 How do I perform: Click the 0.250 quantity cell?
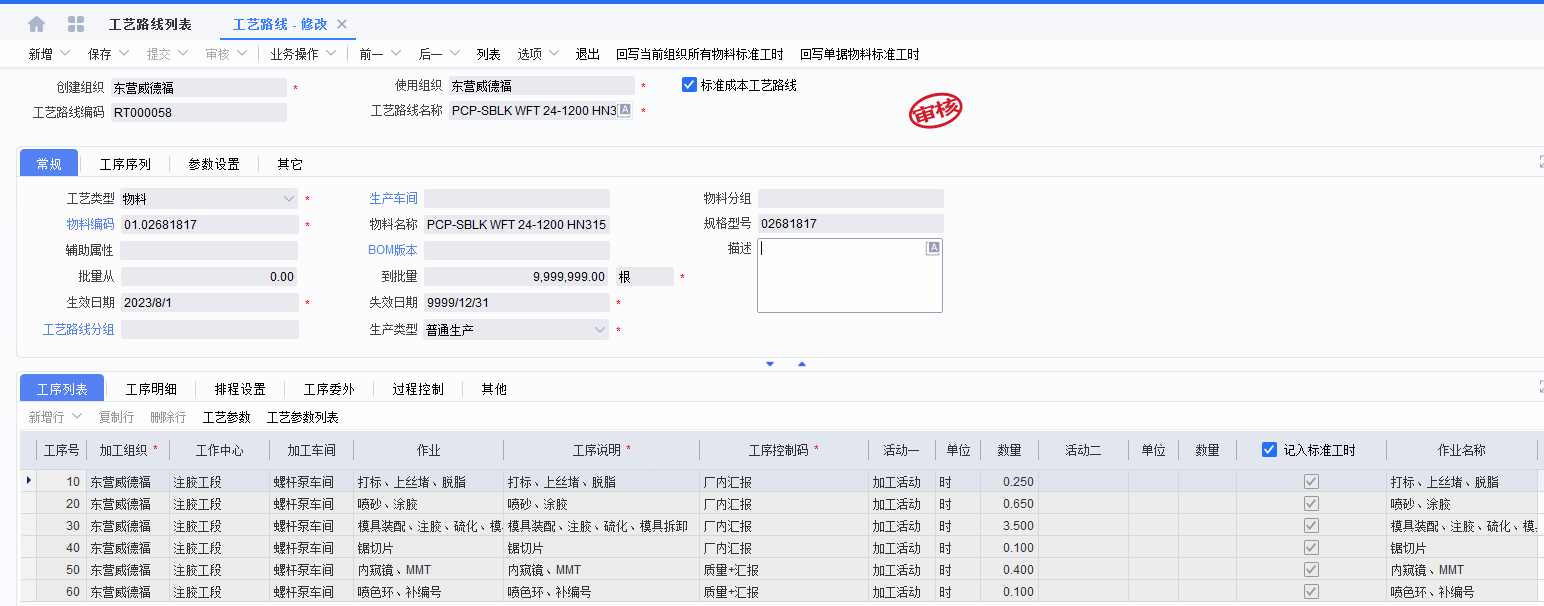(x=1009, y=482)
